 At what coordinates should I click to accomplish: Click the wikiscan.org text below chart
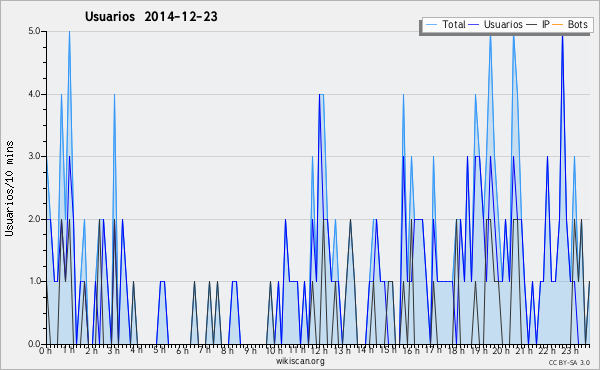300,361
